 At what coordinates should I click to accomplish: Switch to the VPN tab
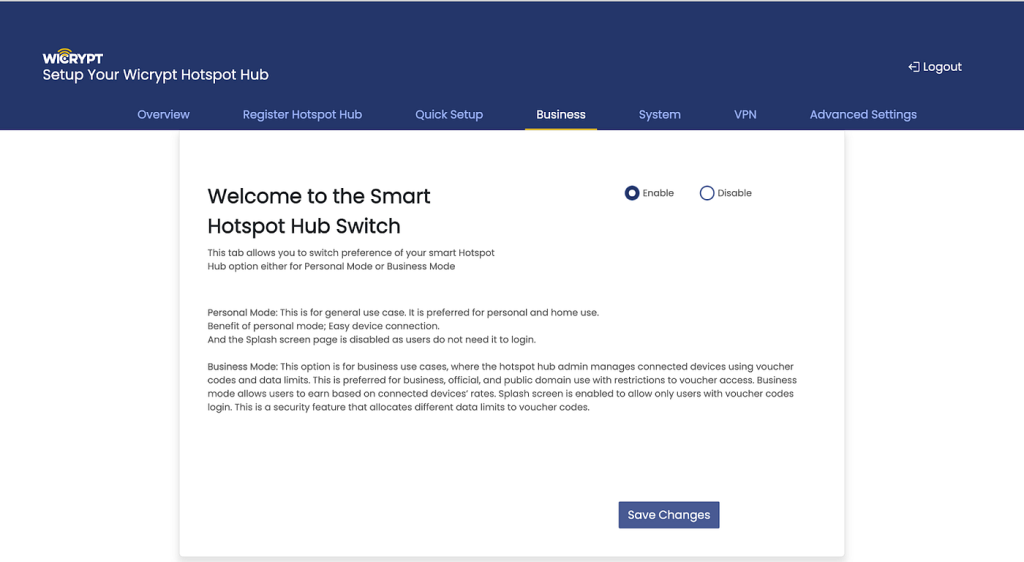click(x=745, y=114)
